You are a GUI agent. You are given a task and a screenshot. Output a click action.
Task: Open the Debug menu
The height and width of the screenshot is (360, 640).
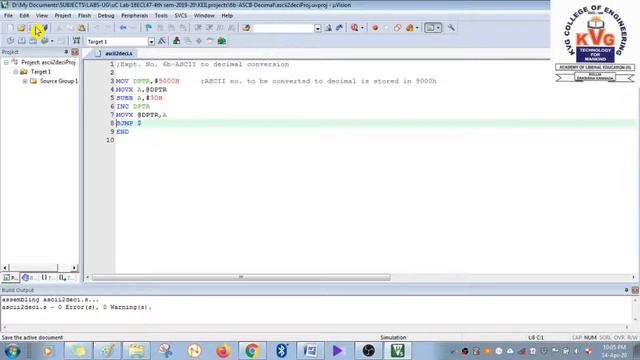click(106, 16)
